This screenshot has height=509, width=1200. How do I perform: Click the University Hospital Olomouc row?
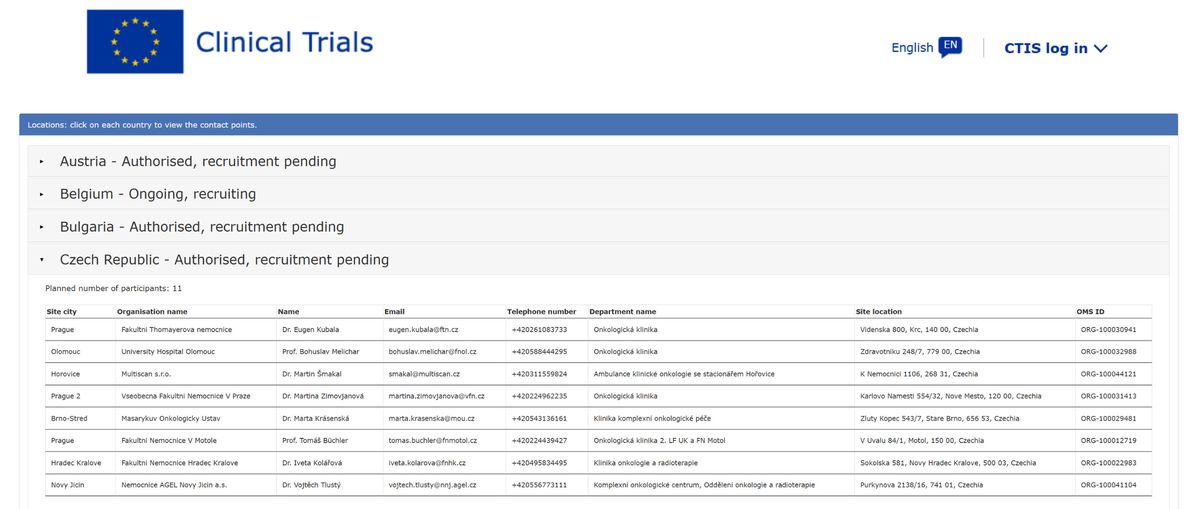pos(168,352)
